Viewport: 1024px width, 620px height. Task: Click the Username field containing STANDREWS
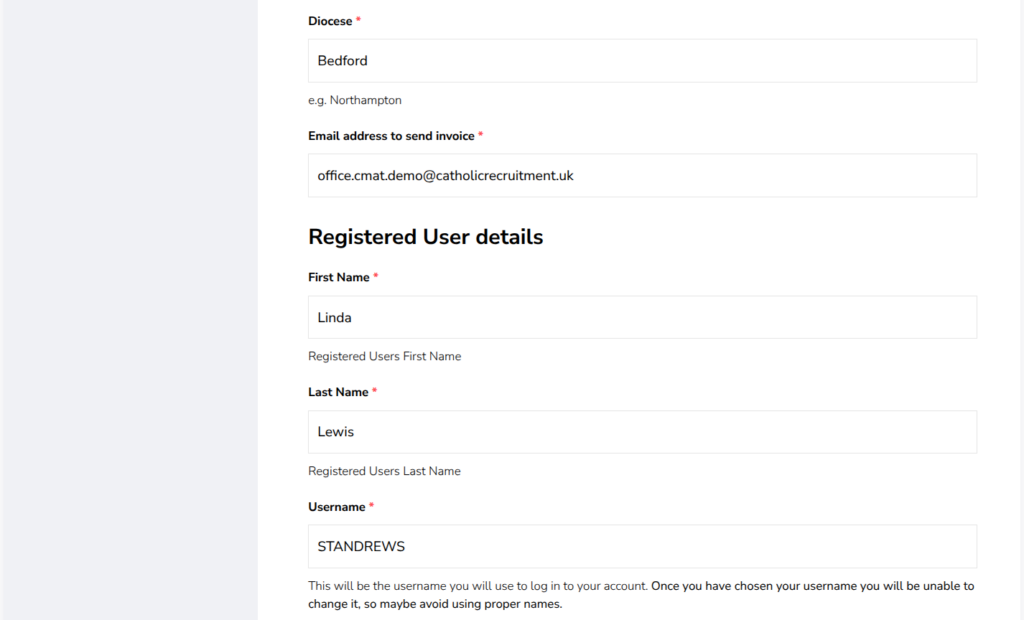pos(642,547)
